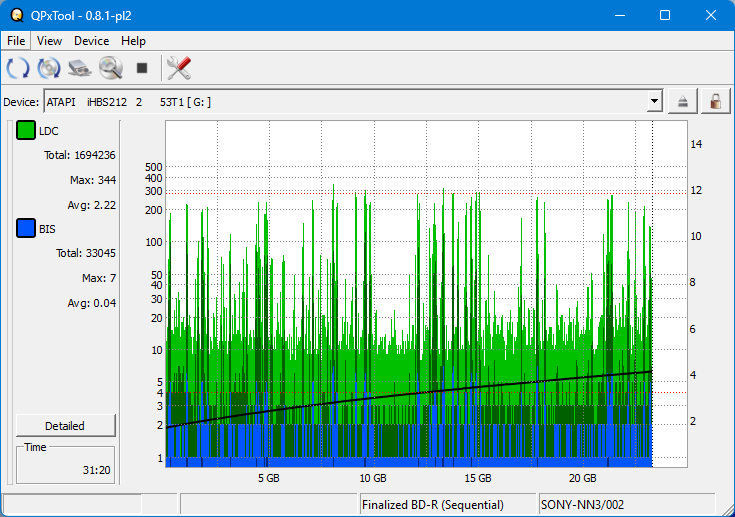The image size is (735, 517).
Task: Maximize the QPxTool window
Action: 665,15
